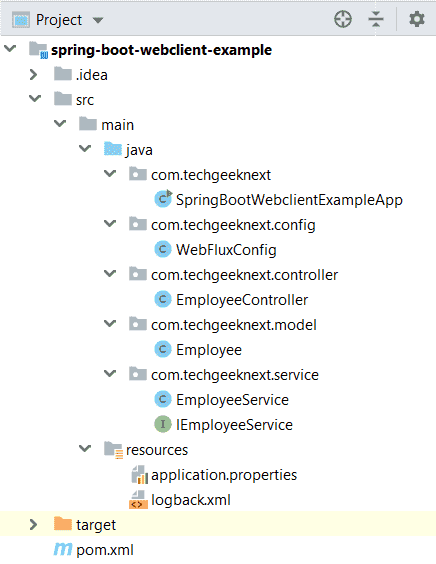The image size is (436, 564).
Task: Click the locate/select opened file crosshair icon
Action: tap(343, 19)
